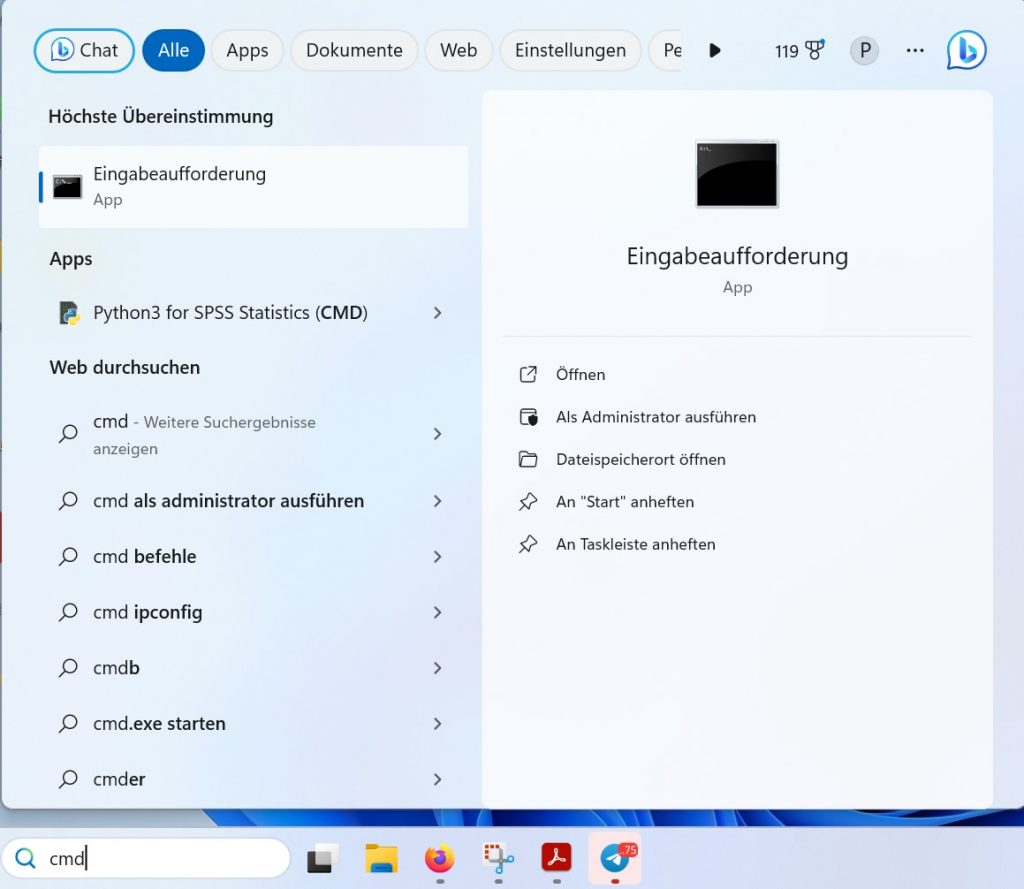Click the Task View taskbar icon

pyautogui.click(x=323, y=858)
